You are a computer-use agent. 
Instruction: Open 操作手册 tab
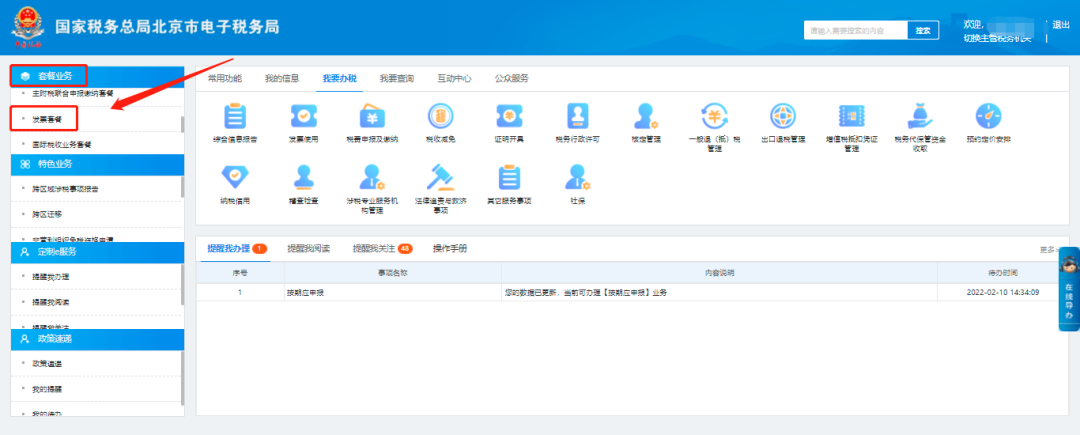coord(450,248)
